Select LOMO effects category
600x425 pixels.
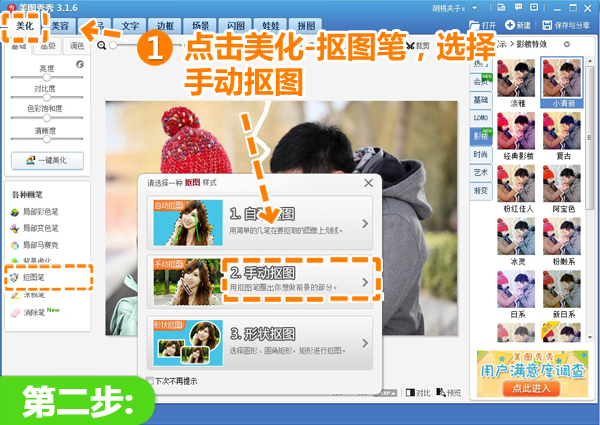[x=481, y=118]
